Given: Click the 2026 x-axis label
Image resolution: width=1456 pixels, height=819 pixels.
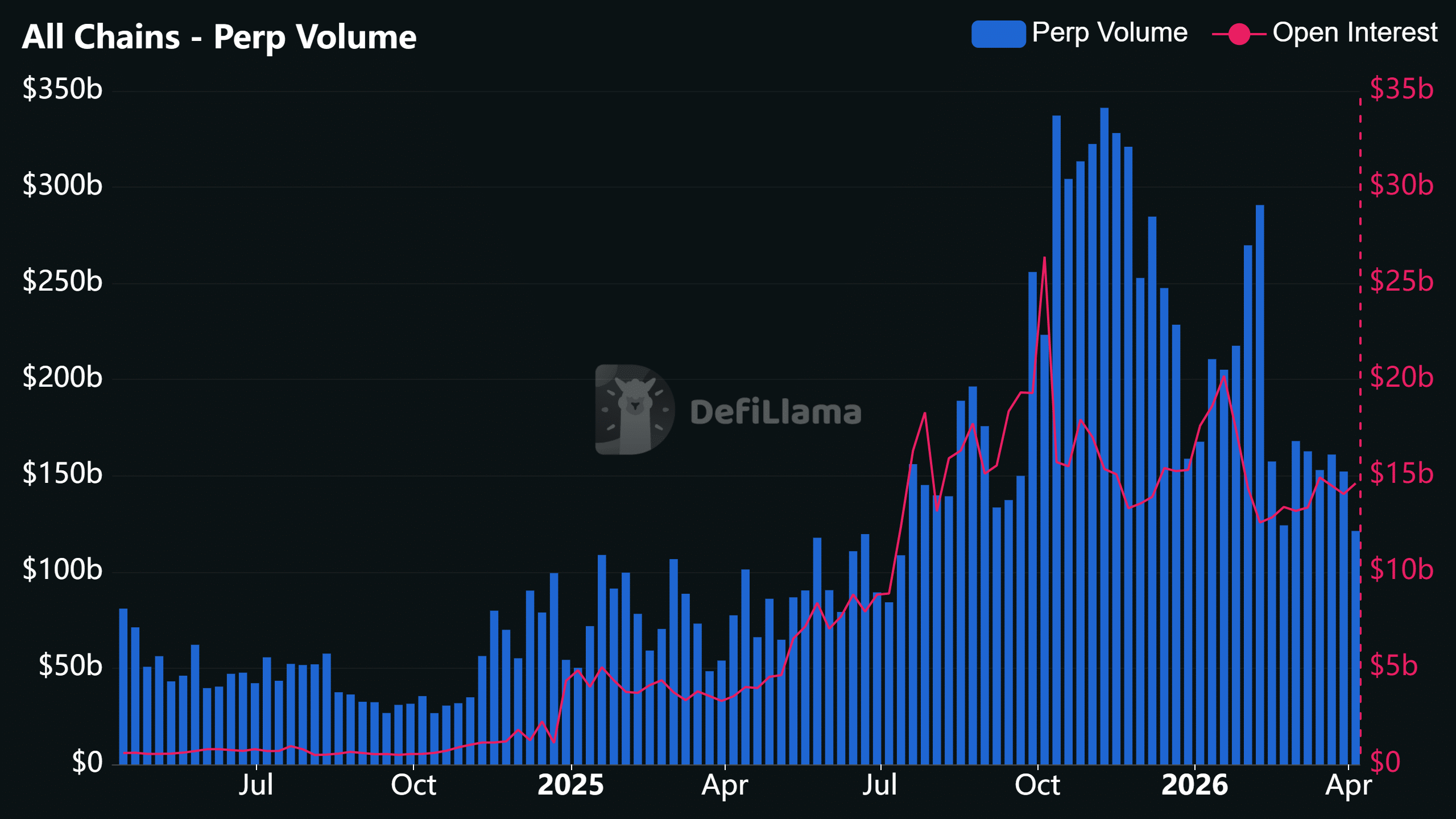Looking at the screenshot, I should point(1194,785).
